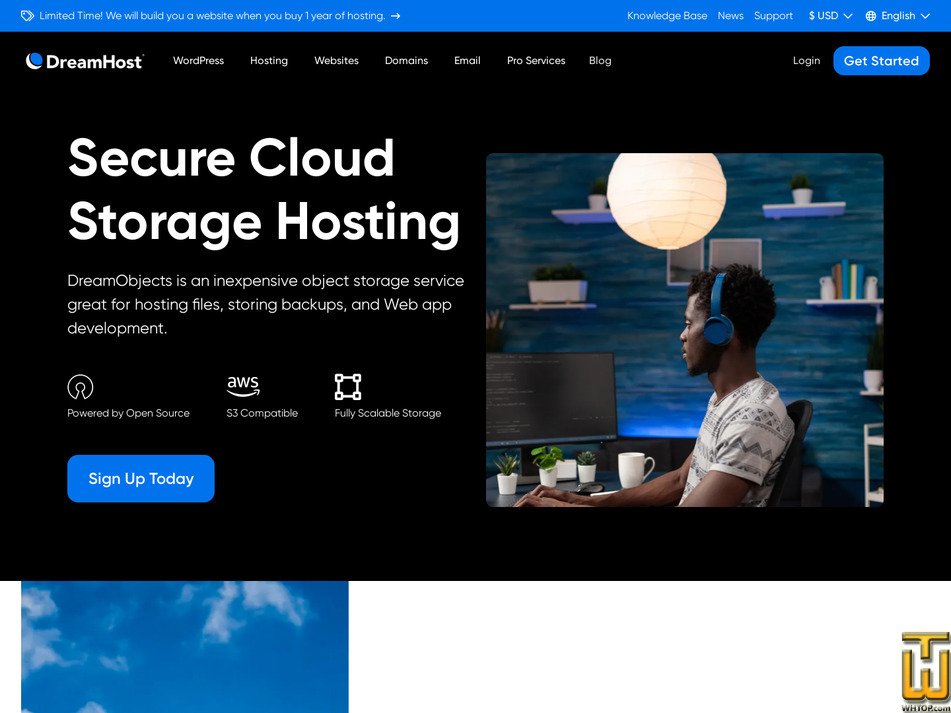Screen dimensions: 951x713
Task: Navigate to Pro Services
Action: (535, 61)
